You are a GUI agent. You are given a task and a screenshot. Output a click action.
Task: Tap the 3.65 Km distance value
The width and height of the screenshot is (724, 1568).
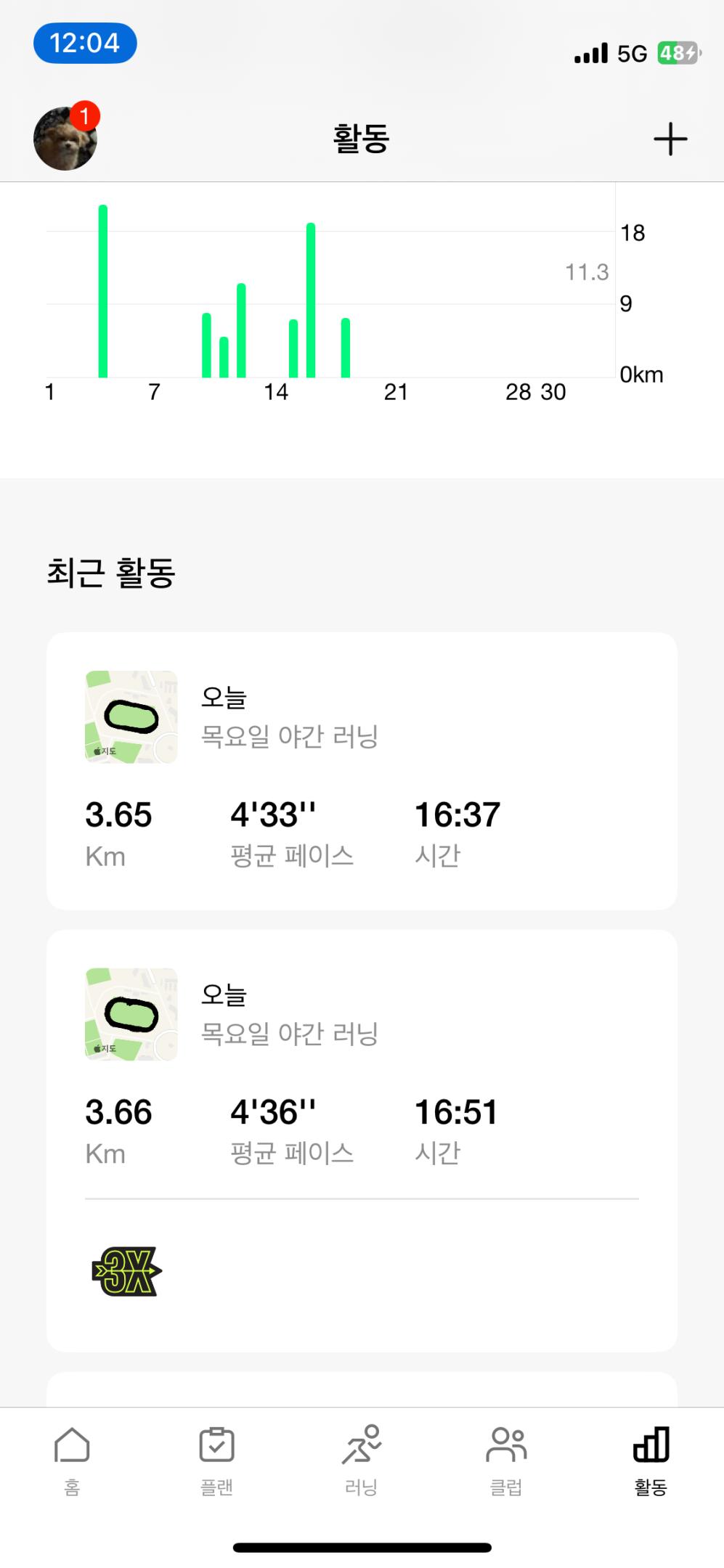click(x=118, y=815)
